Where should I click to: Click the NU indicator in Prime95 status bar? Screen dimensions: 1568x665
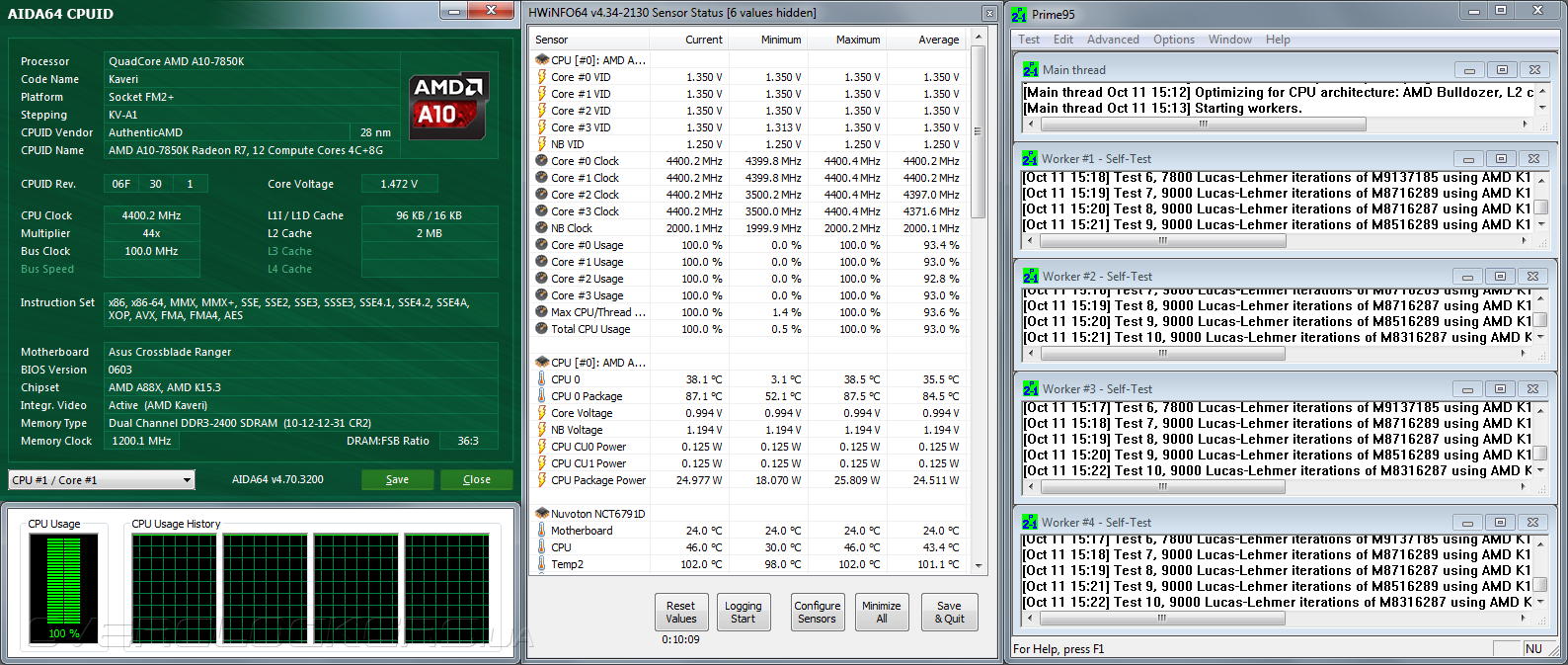(1533, 649)
